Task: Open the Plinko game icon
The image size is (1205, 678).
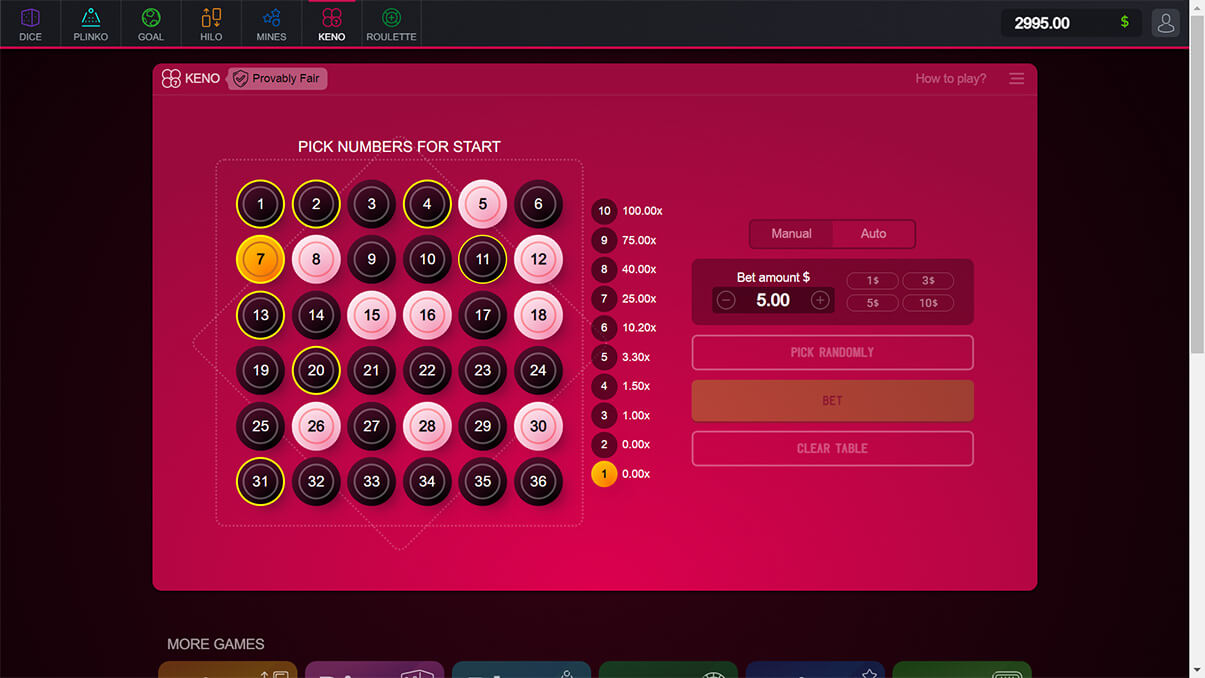Action: pos(90,24)
